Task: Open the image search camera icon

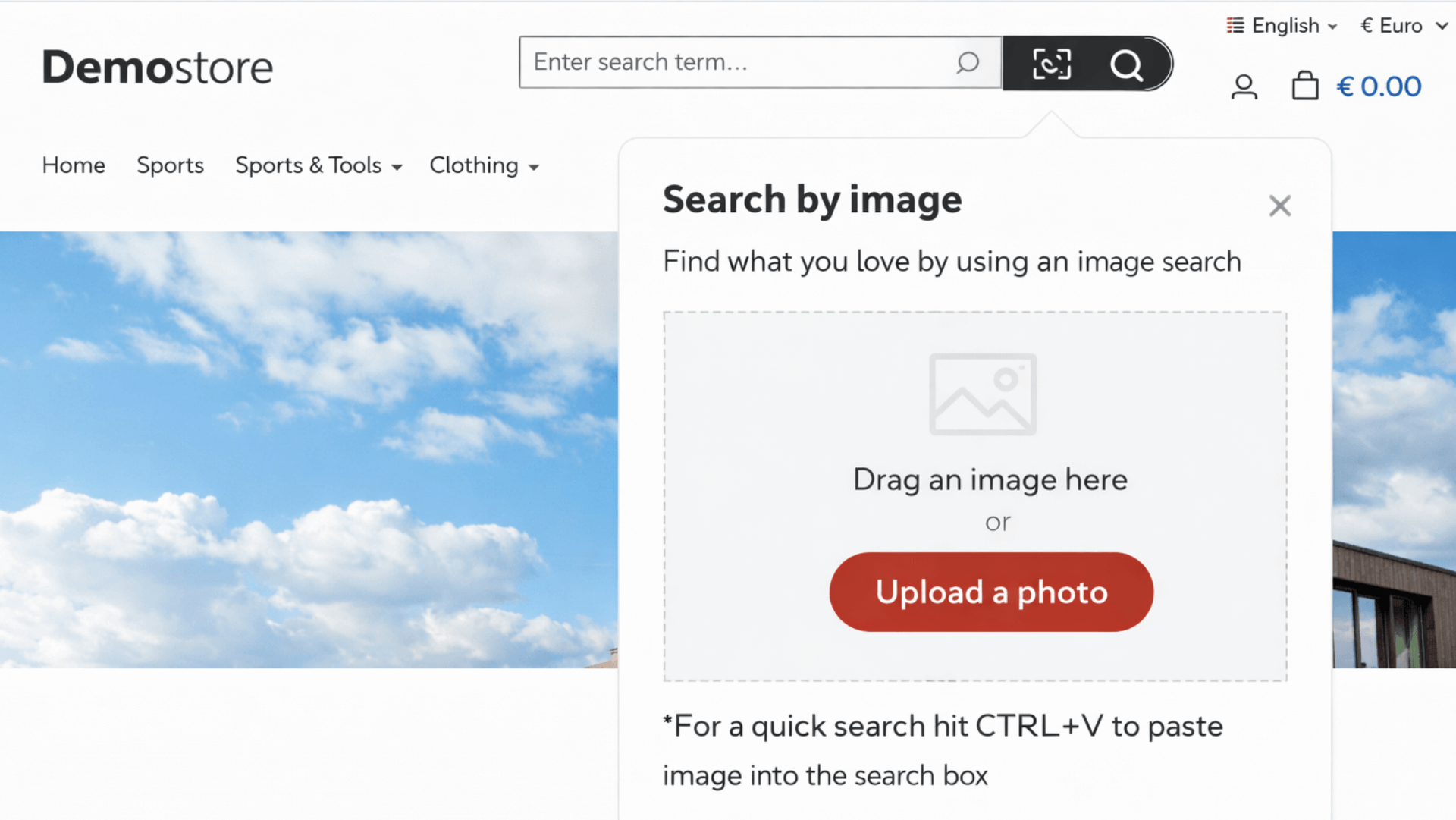Action: 1051,63
